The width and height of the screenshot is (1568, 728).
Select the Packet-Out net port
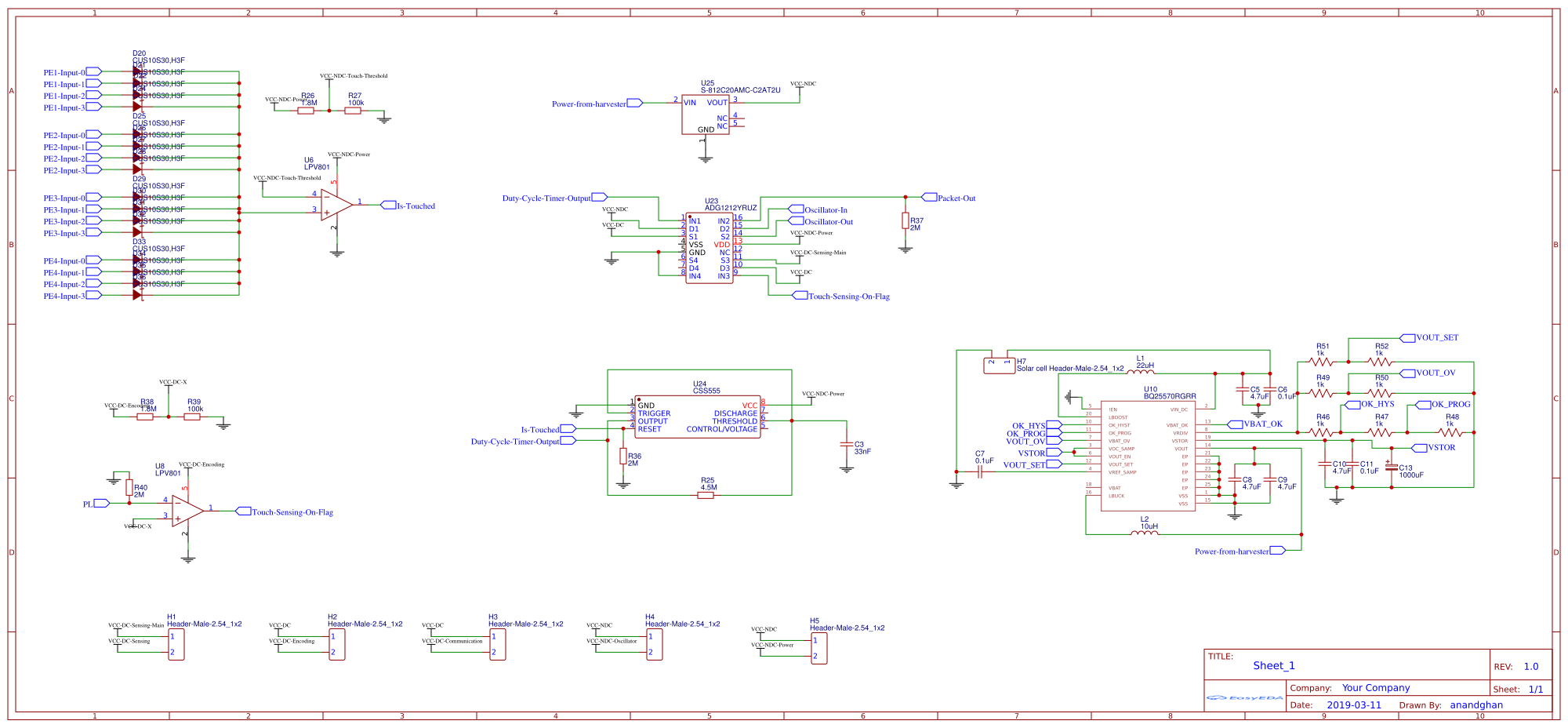pyautogui.click(x=949, y=198)
